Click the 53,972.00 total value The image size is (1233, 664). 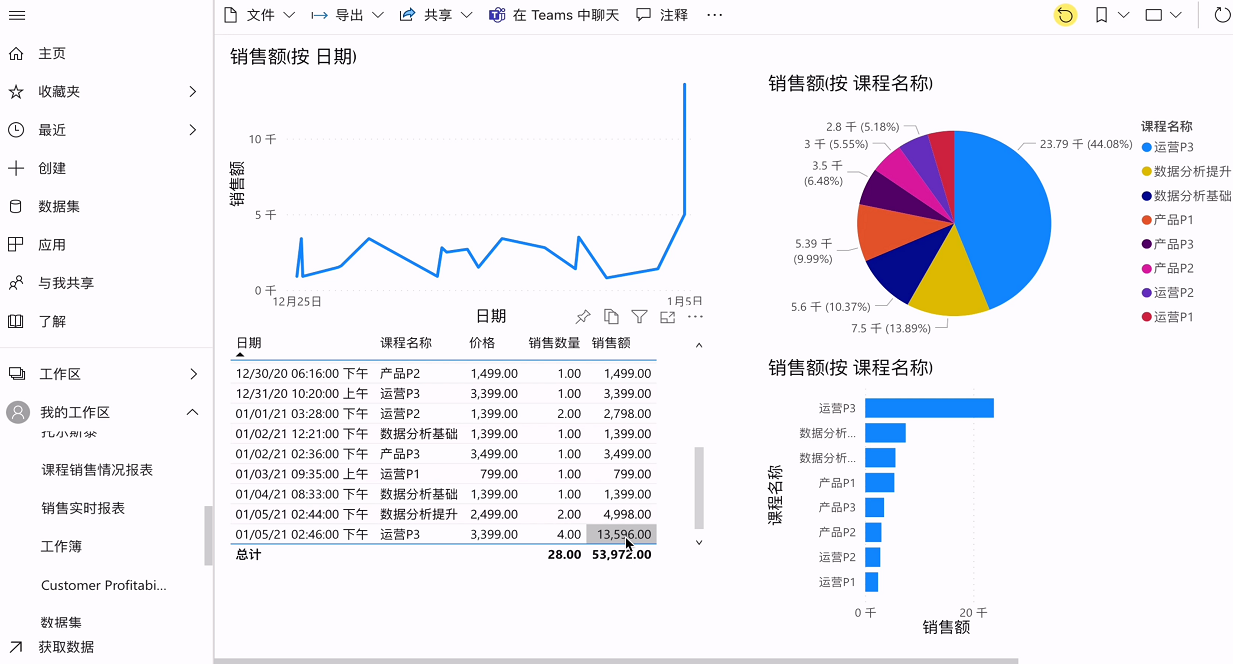coord(622,554)
